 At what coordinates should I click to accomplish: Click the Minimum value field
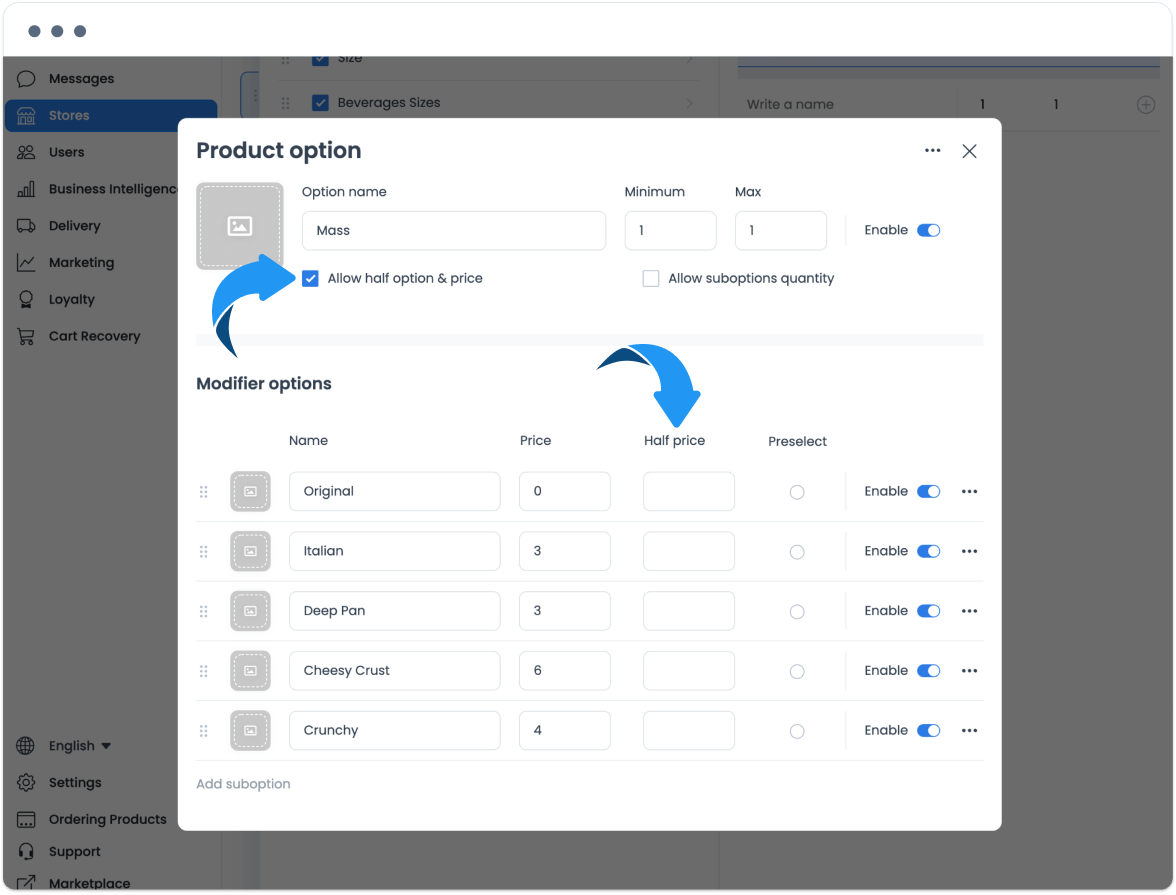(x=670, y=230)
